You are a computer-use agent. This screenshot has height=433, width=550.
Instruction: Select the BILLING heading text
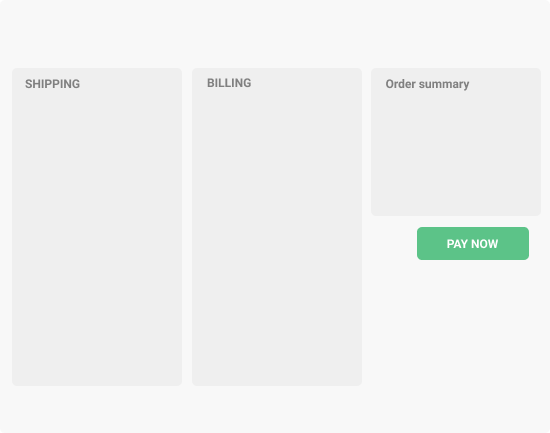[229, 83]
